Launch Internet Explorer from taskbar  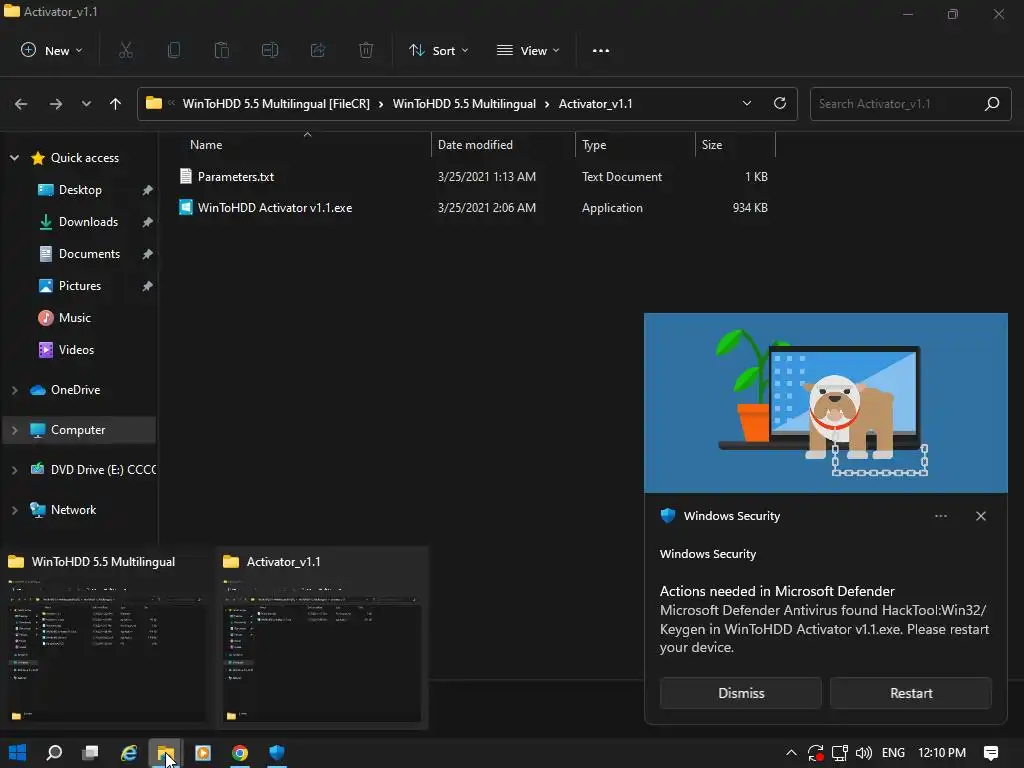coord(129,752)
